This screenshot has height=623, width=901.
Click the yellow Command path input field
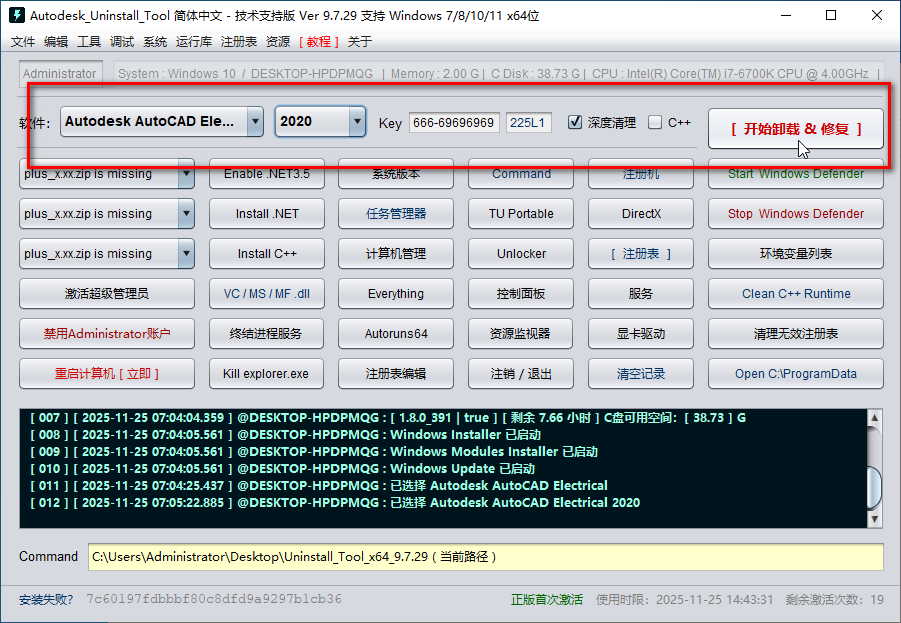(x=486, y=557)
